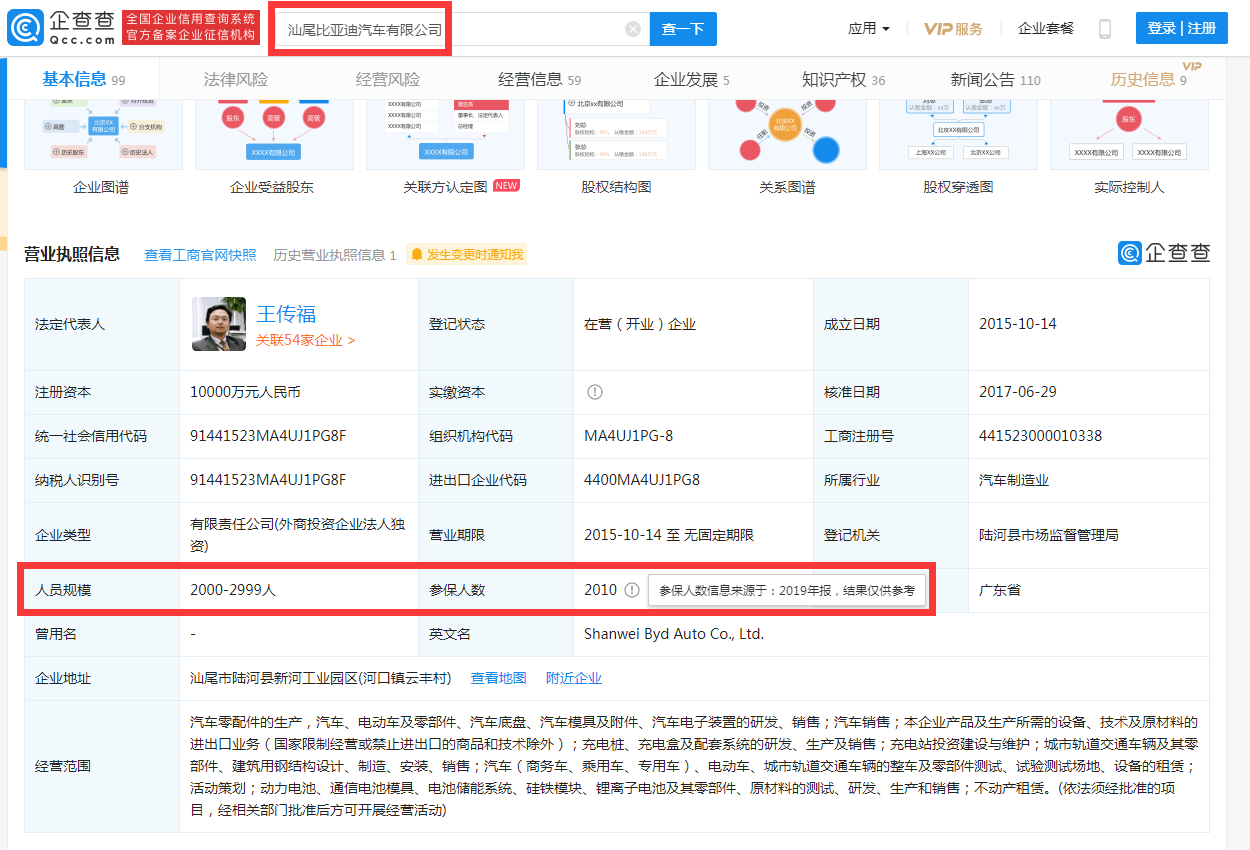Click the mobile phone icon in header
The height and width of the screenshot is (850, 1250).
pyautogui.click(x=1104, y=29)
